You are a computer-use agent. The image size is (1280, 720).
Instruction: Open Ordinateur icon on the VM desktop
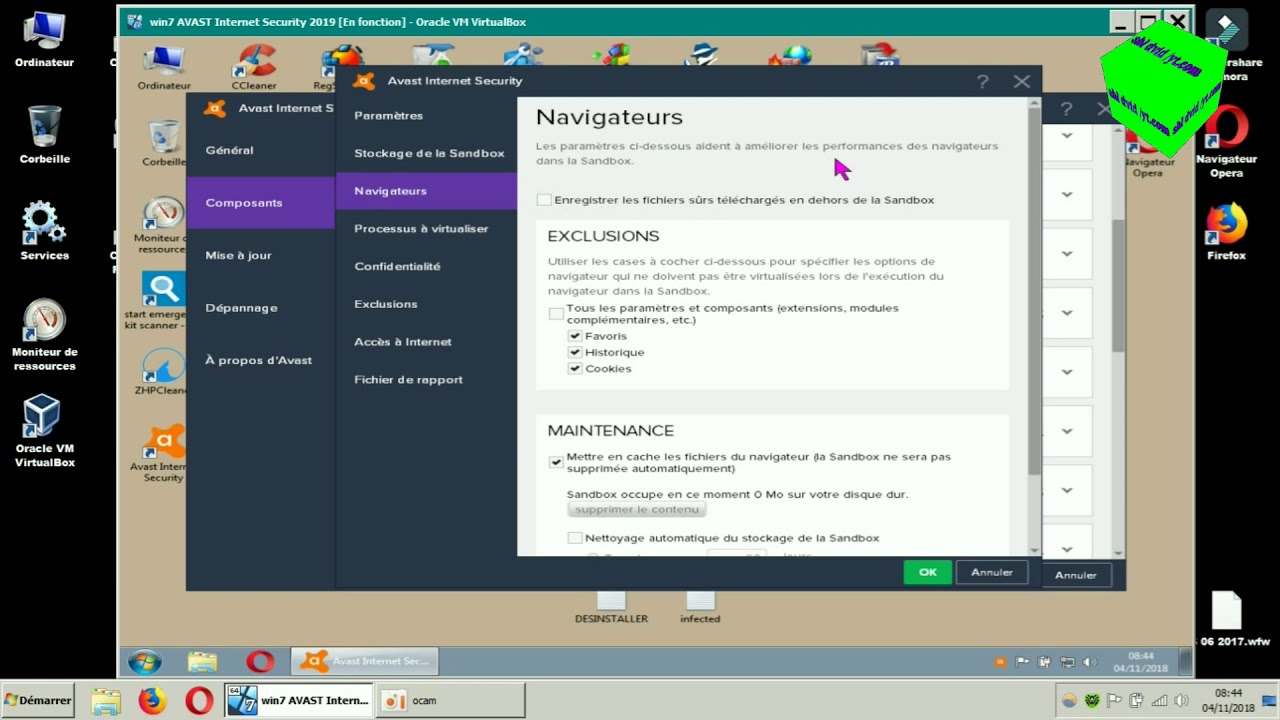tap(164, 66)
